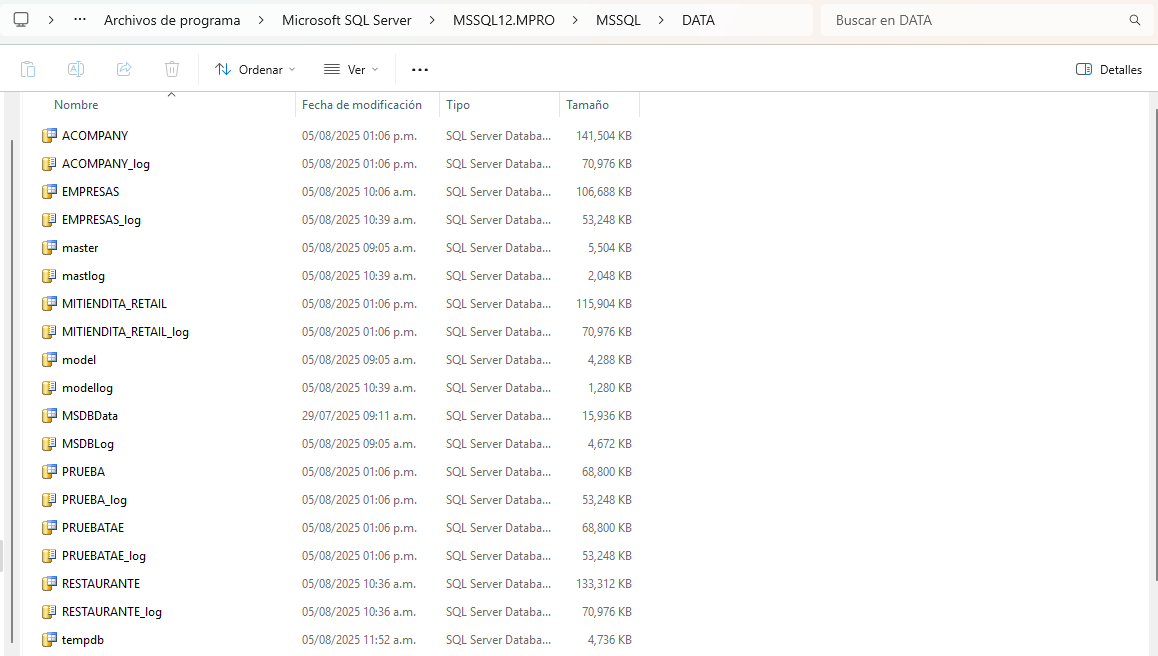Expand chevron after Microsoft SQL Server
Image resolution: width=1158 pixels, height=656 pixels.
pos(432,20)
